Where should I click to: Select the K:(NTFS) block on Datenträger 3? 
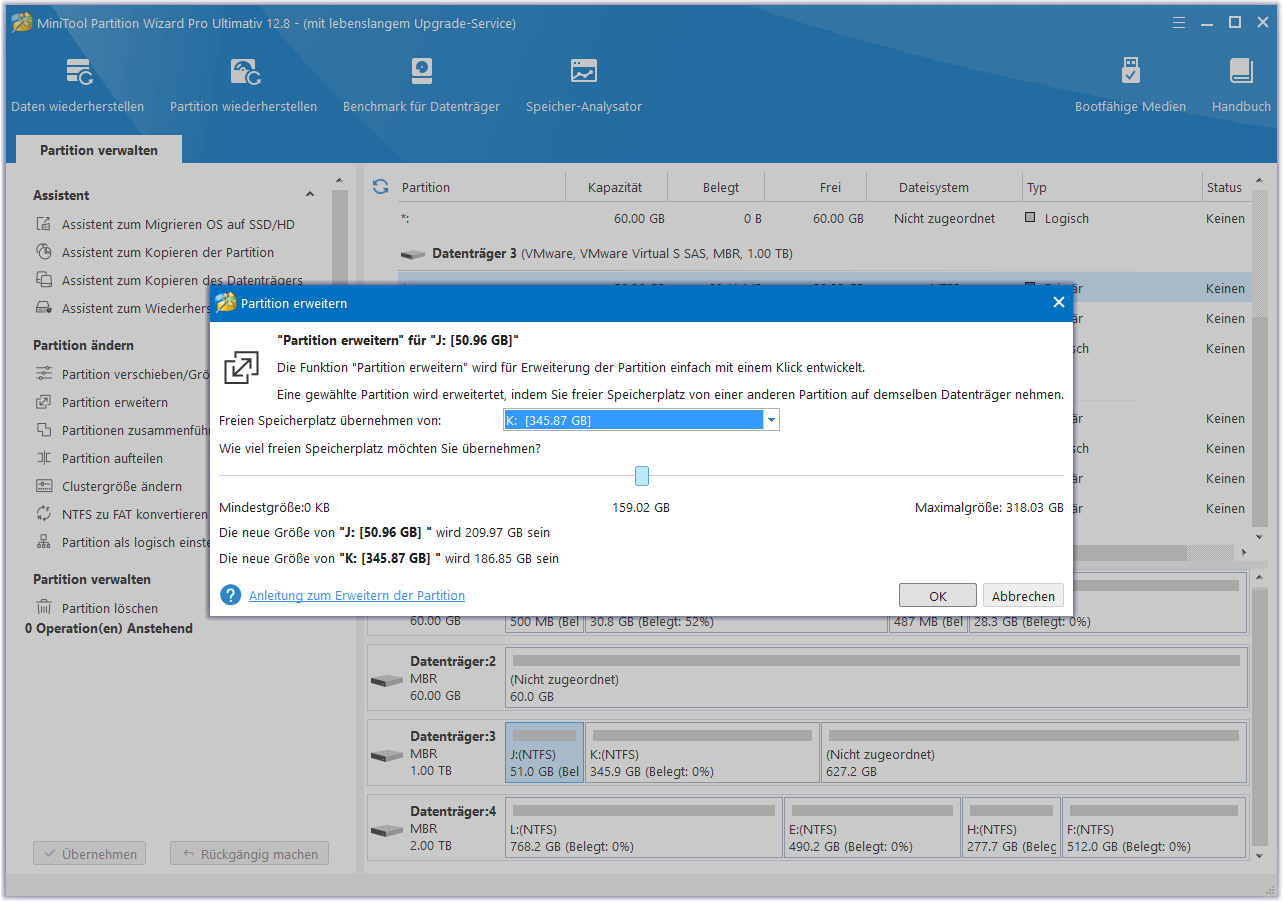pyautogui.click(x=702, y=753)
